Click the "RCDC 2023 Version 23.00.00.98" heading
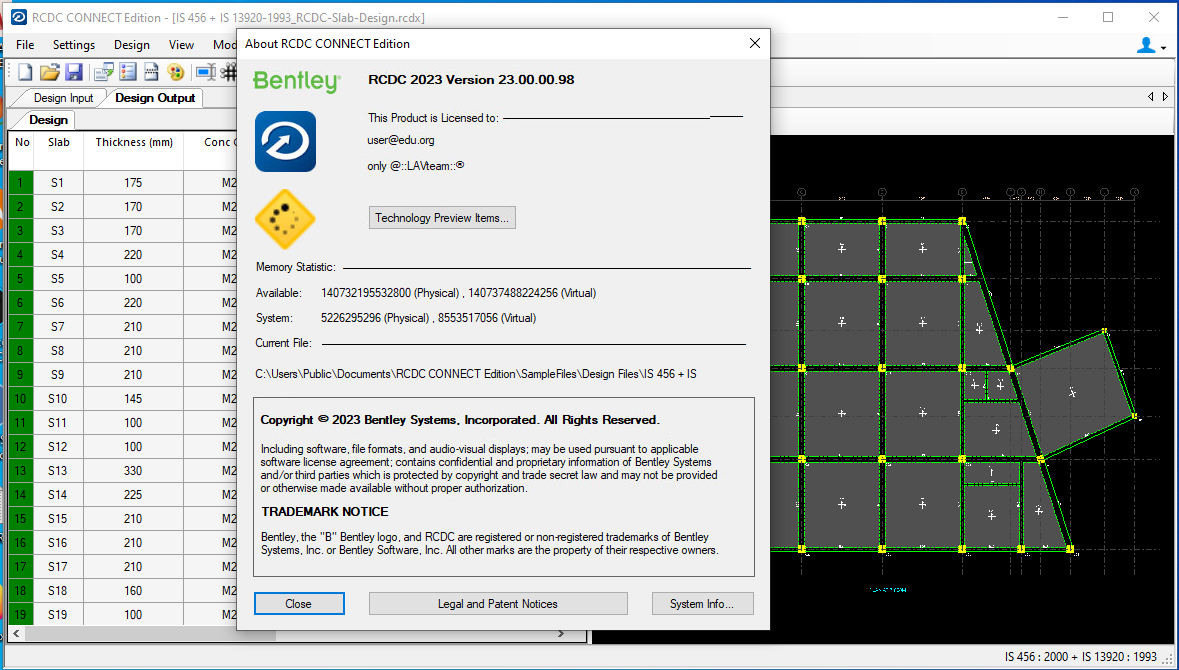Screen dimensions: 1179x670 pyautogui.click(x=471, y=80)
